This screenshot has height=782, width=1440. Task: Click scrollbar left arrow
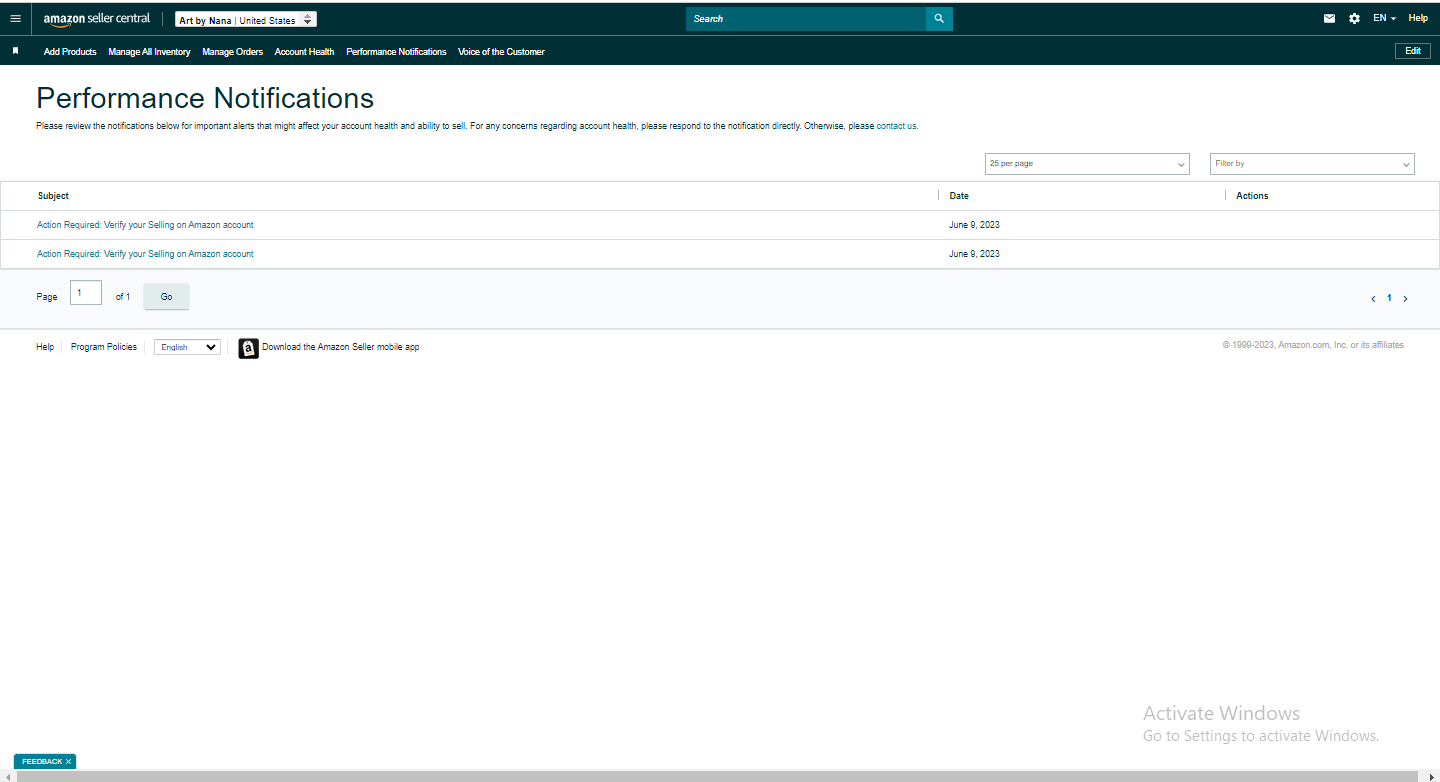coord(6,776)
